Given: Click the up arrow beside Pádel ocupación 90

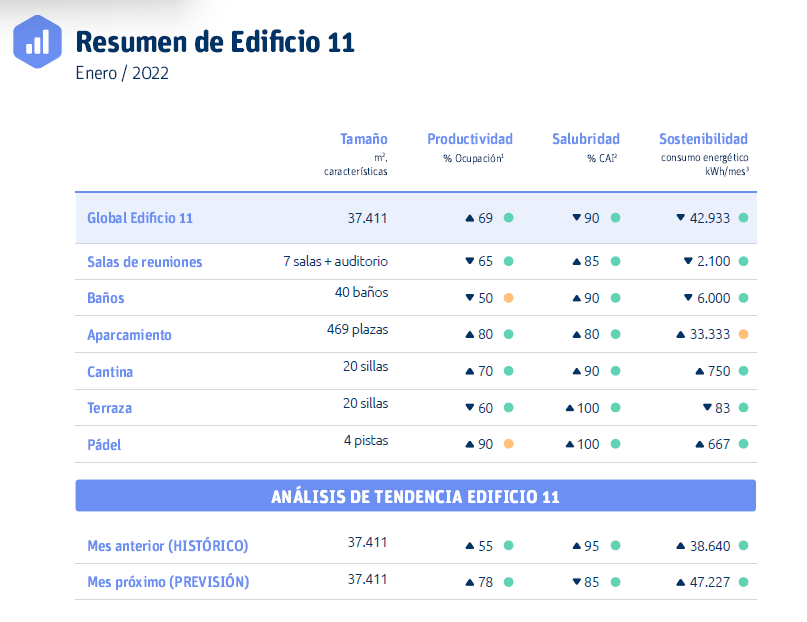Looking at the screenshot, I should [469, 444].
